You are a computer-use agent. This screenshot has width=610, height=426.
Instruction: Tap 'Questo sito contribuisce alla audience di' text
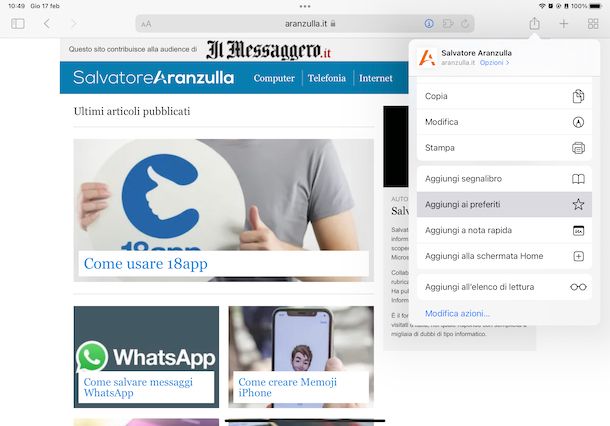[x=133, y=49]
